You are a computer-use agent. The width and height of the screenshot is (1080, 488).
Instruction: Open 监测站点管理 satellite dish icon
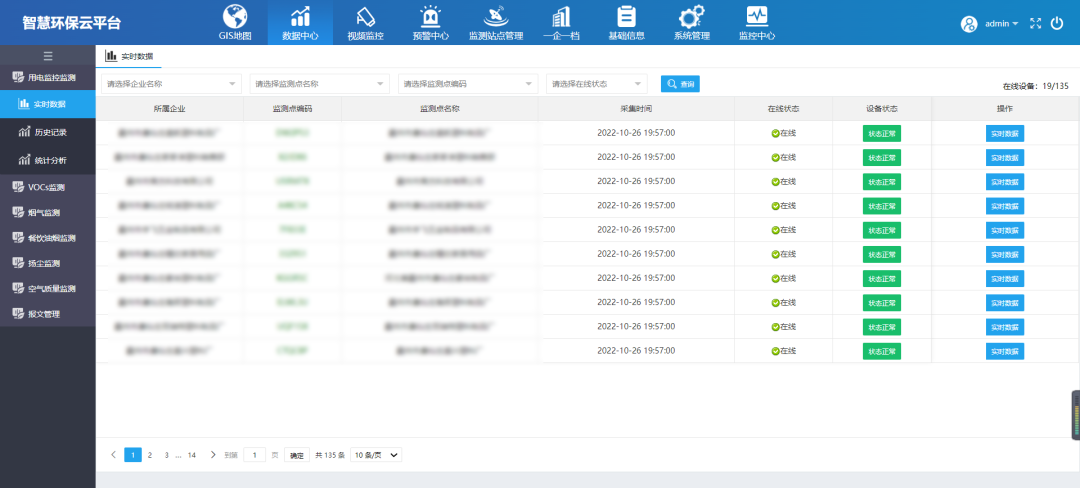[495, 17]
